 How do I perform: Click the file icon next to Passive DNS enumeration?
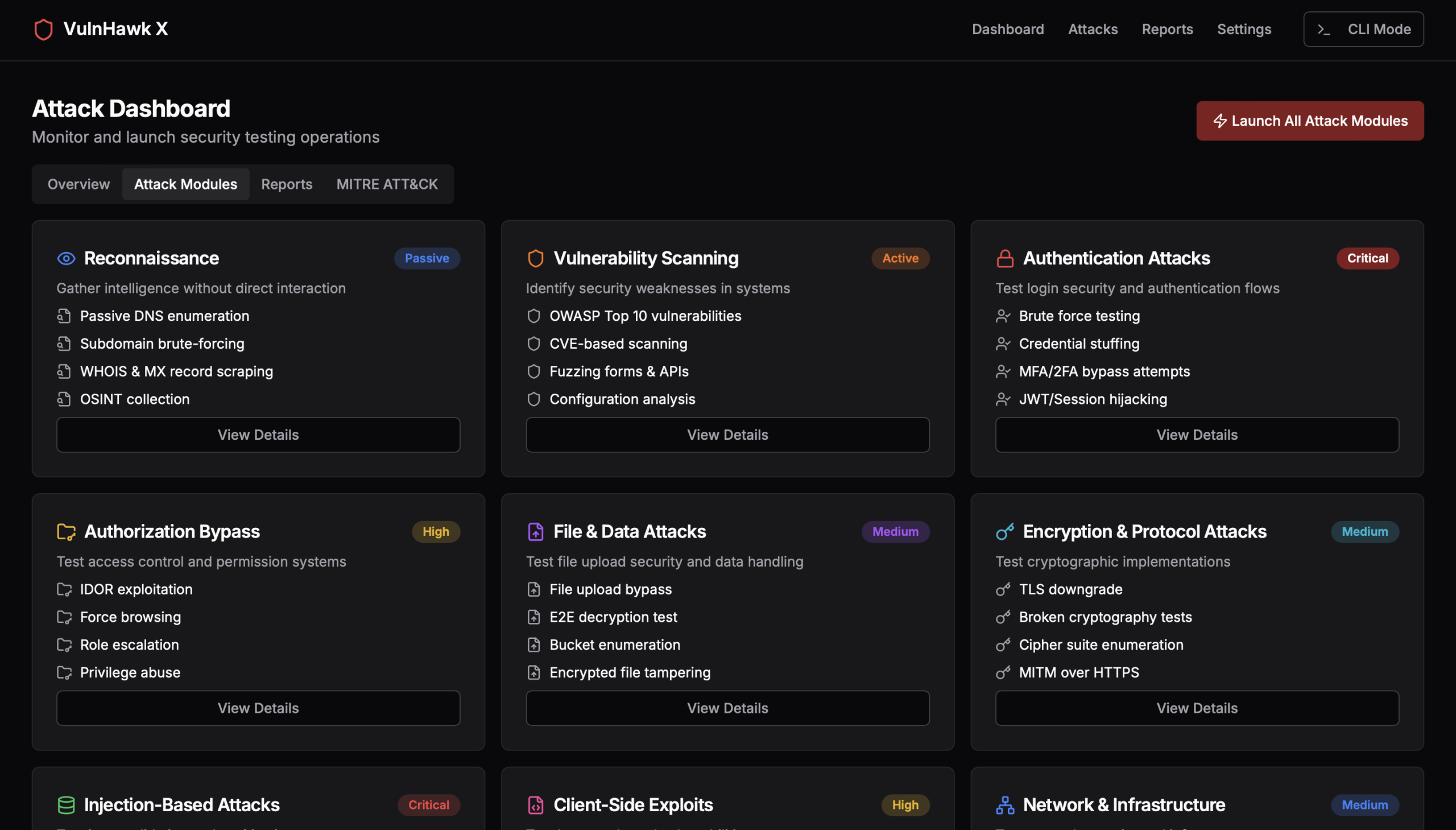(x=64, y=316)
